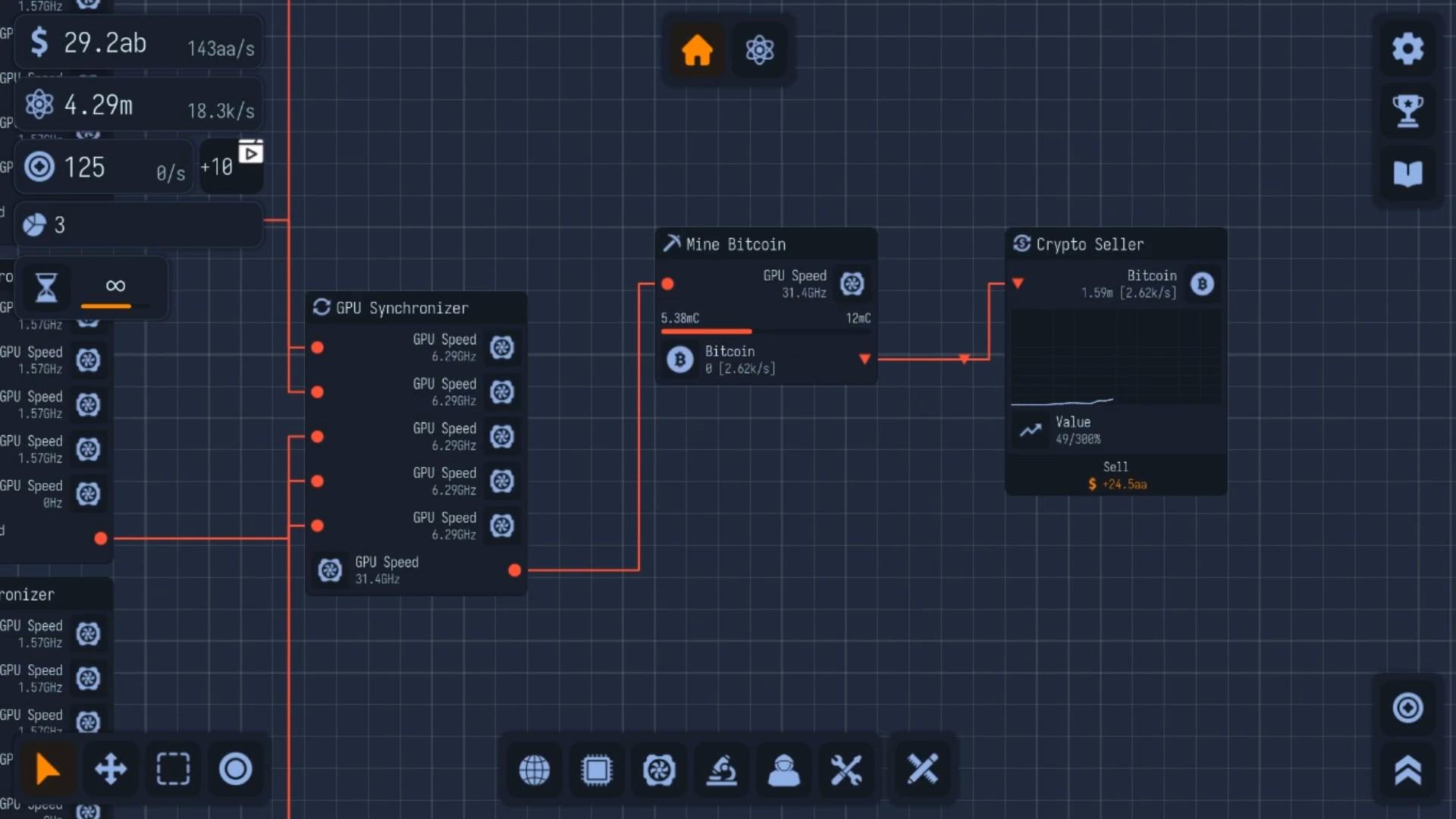1456x819 pixels.
Task: Click the hourglass time icon
Action: 46,287
